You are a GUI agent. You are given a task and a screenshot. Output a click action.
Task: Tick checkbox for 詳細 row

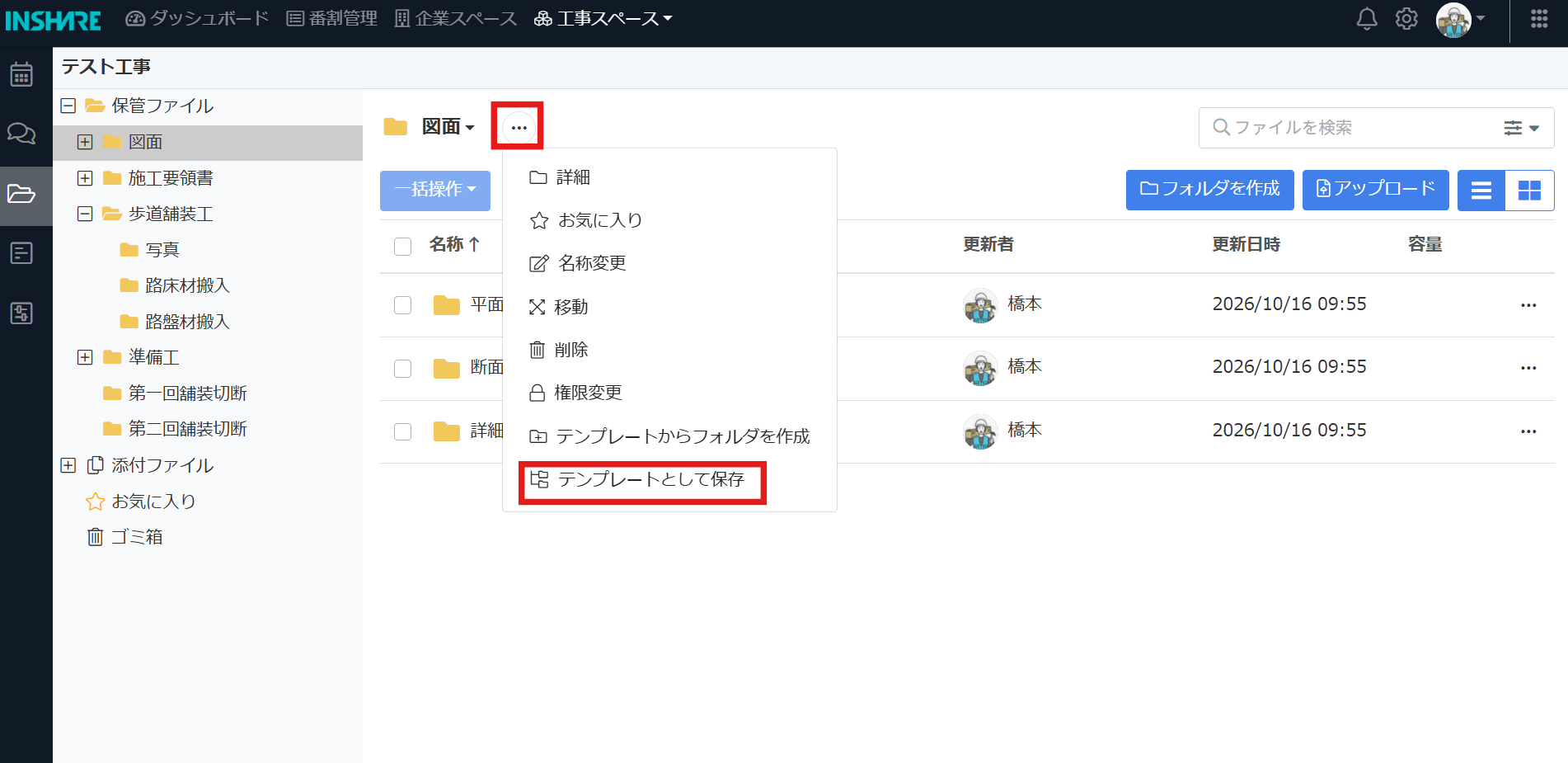click(x=402, y=431)
